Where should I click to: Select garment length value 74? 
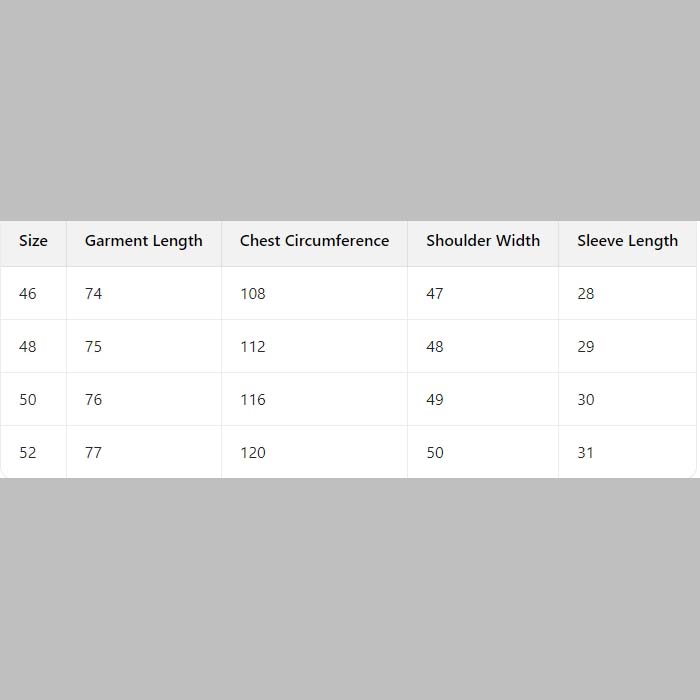[94, 294]
